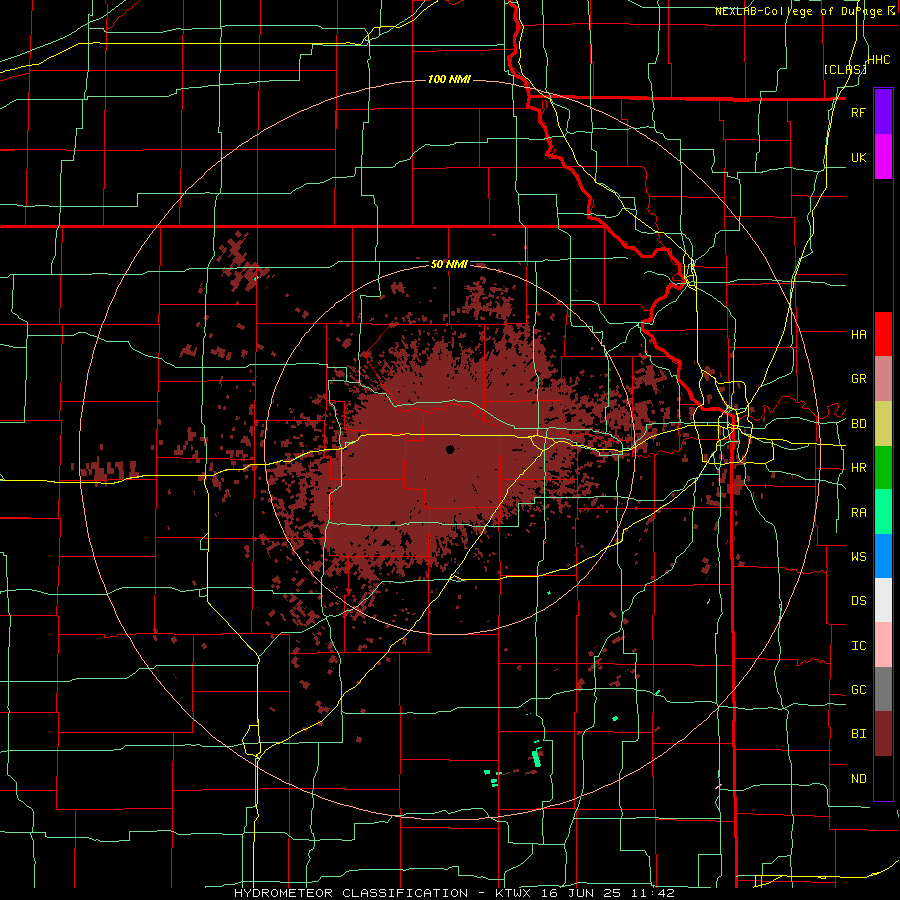This screenshot has height=900, width=900.
Task: Click the RF purple legend color swatch
Action: pyautogui.click(x=883, y=112)
